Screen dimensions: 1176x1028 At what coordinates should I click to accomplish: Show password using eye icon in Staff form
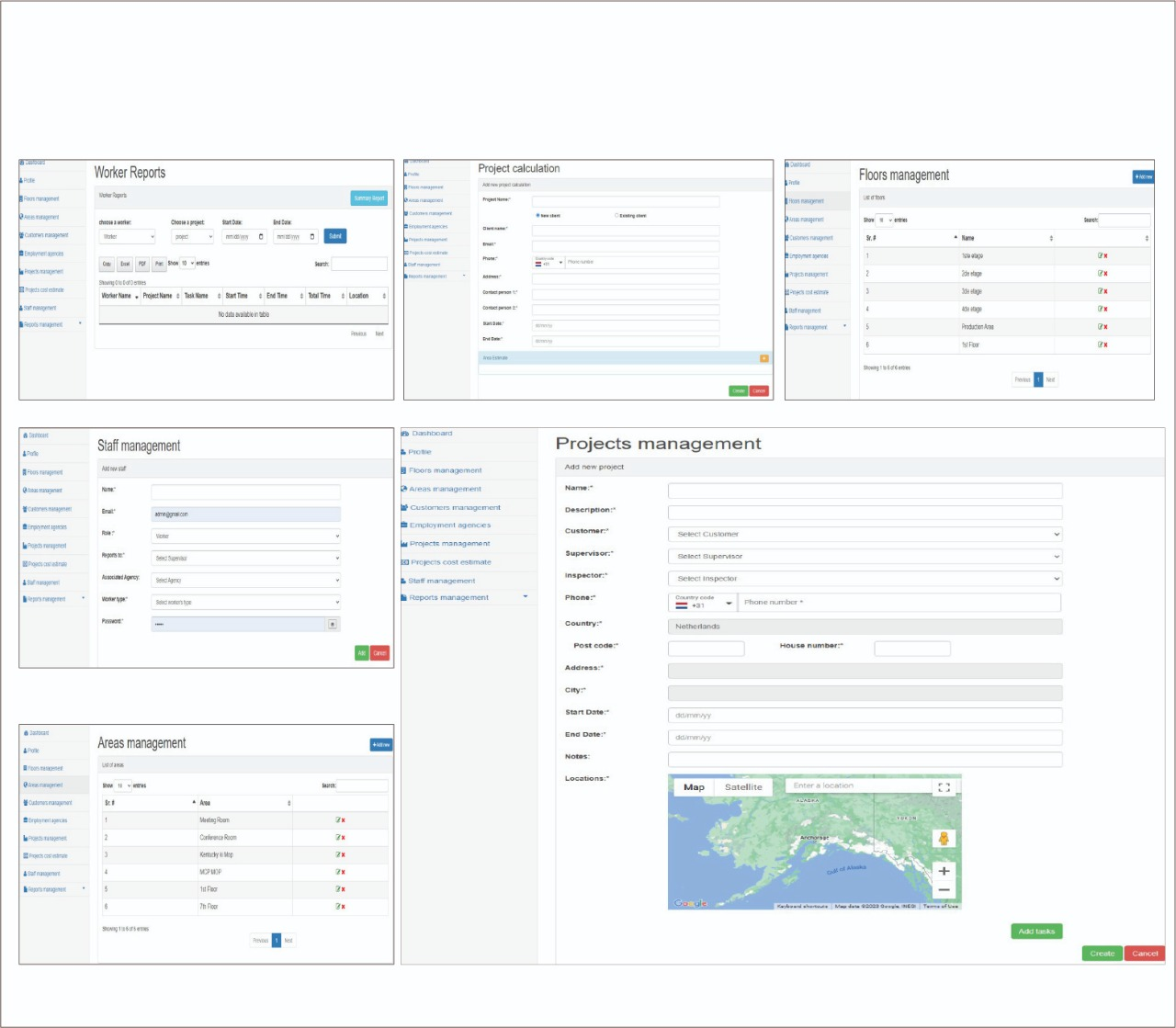pyautogui.click(x=332, y=625)
